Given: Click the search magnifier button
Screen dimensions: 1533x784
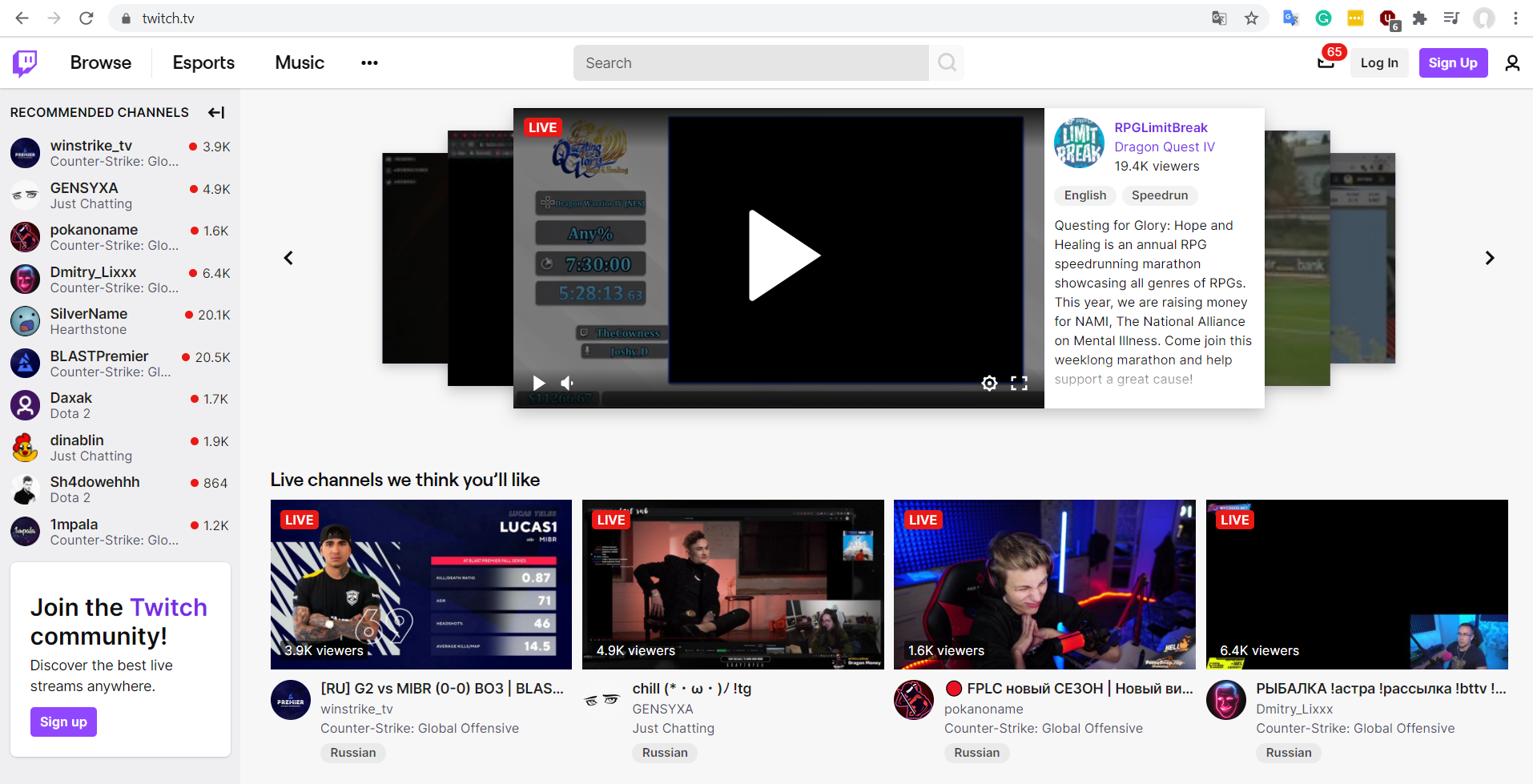Looking at the screenshot, I should (x=947, y=62).
